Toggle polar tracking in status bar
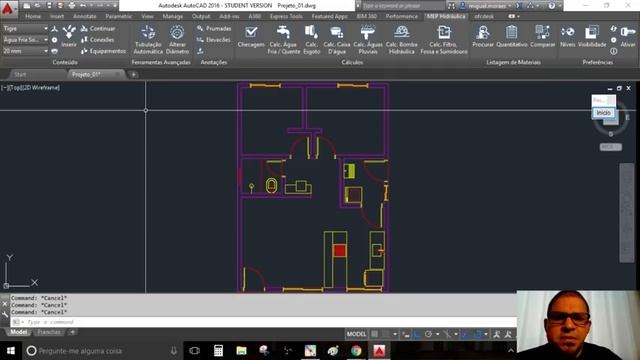 (428, 334)
